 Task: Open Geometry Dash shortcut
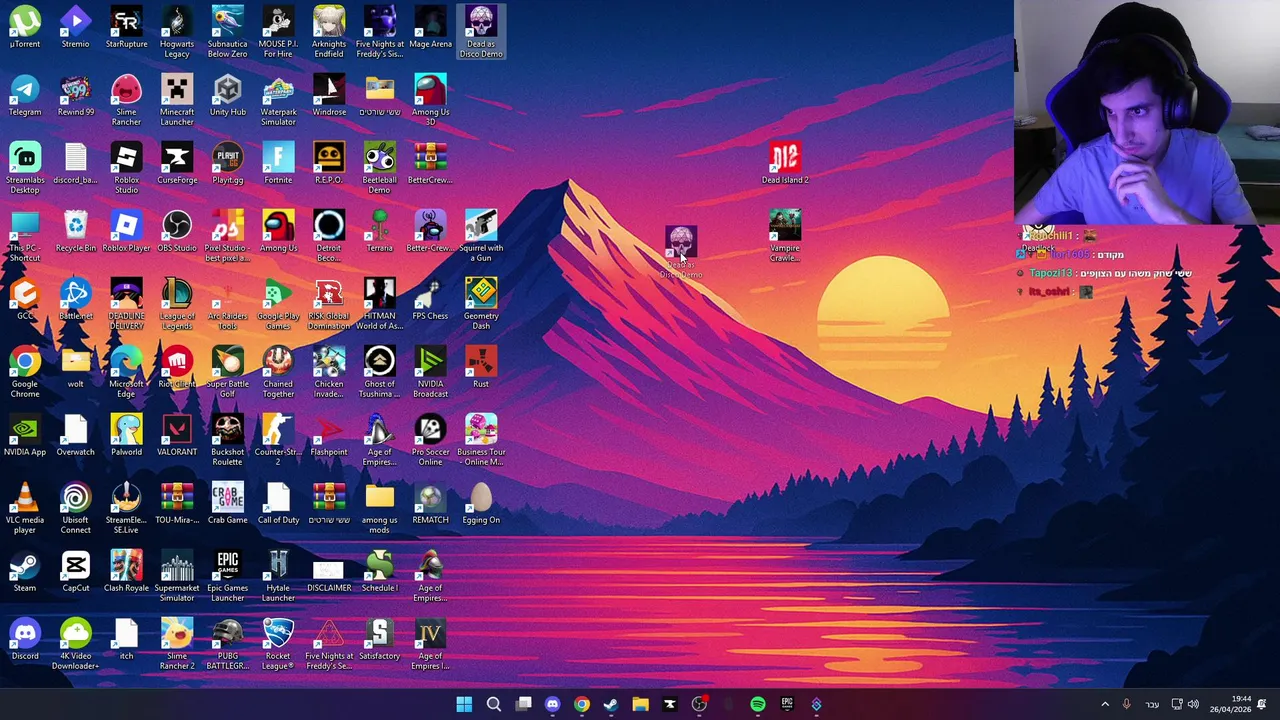click(x=481, y=304)
